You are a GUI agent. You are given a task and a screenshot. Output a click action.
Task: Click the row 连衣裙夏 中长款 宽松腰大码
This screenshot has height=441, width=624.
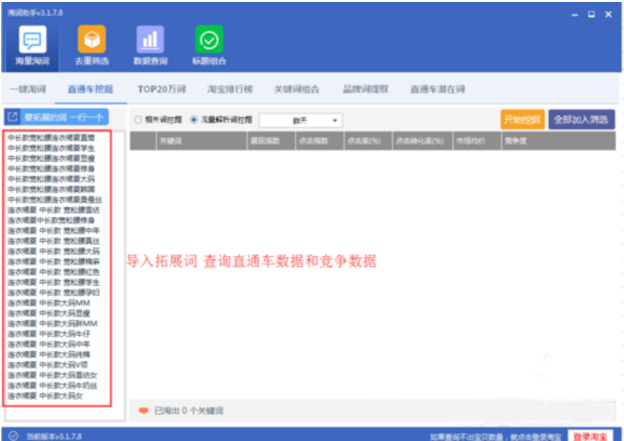[53, 251]
